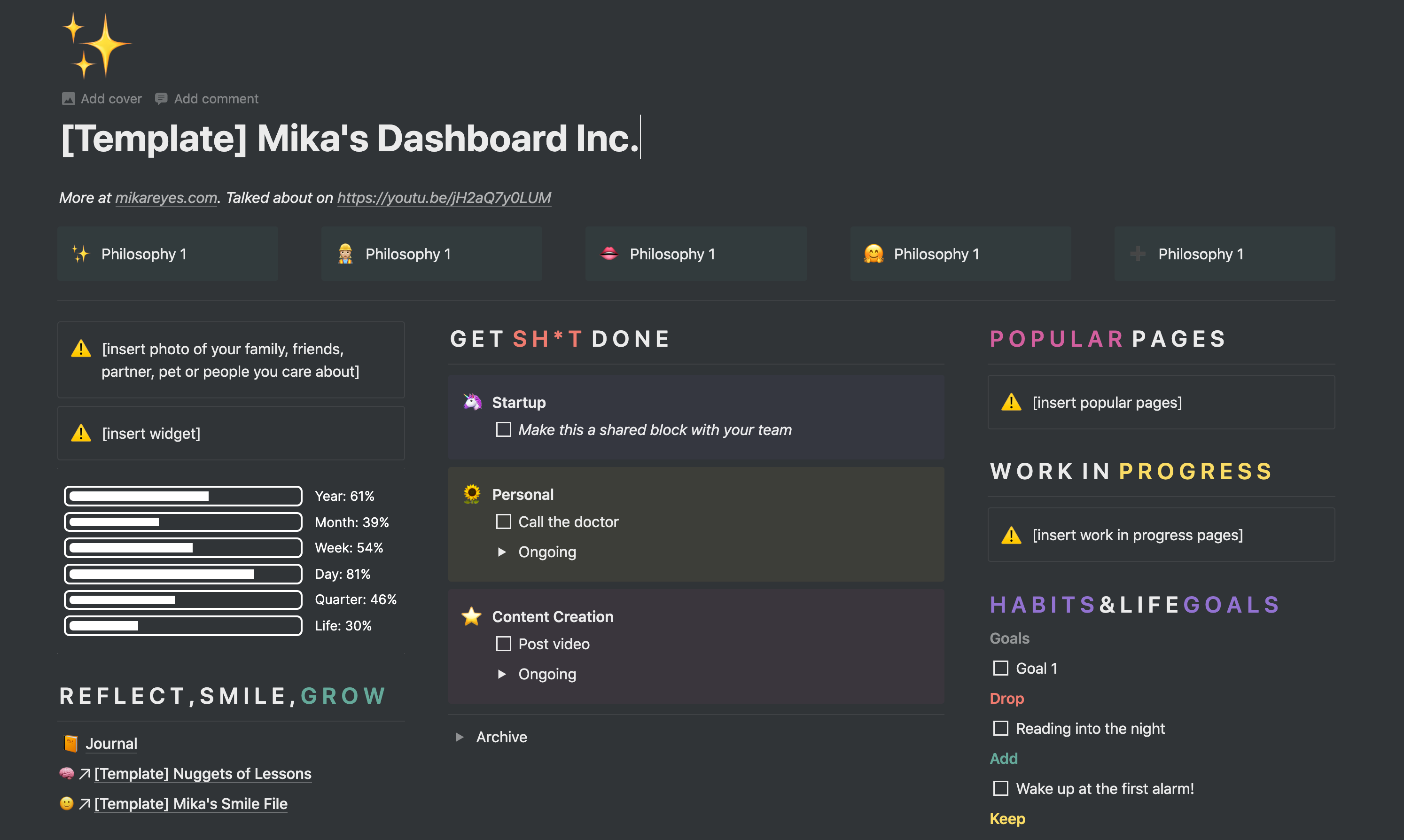Expand the Archive section
The width and height of the screenshot is (1404, 840).
tap(459, 737)
